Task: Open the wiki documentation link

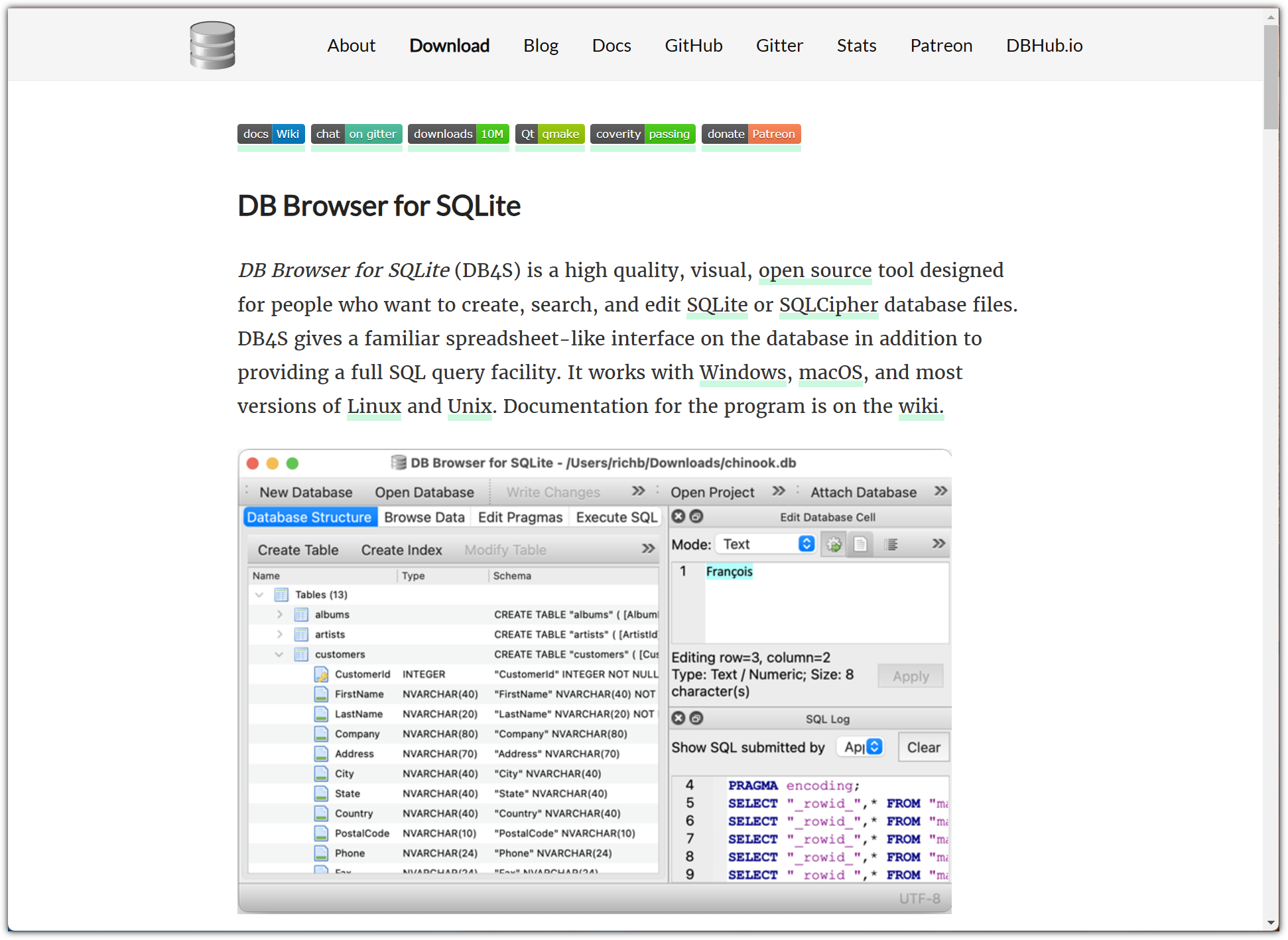Action: tap(919, 406)
